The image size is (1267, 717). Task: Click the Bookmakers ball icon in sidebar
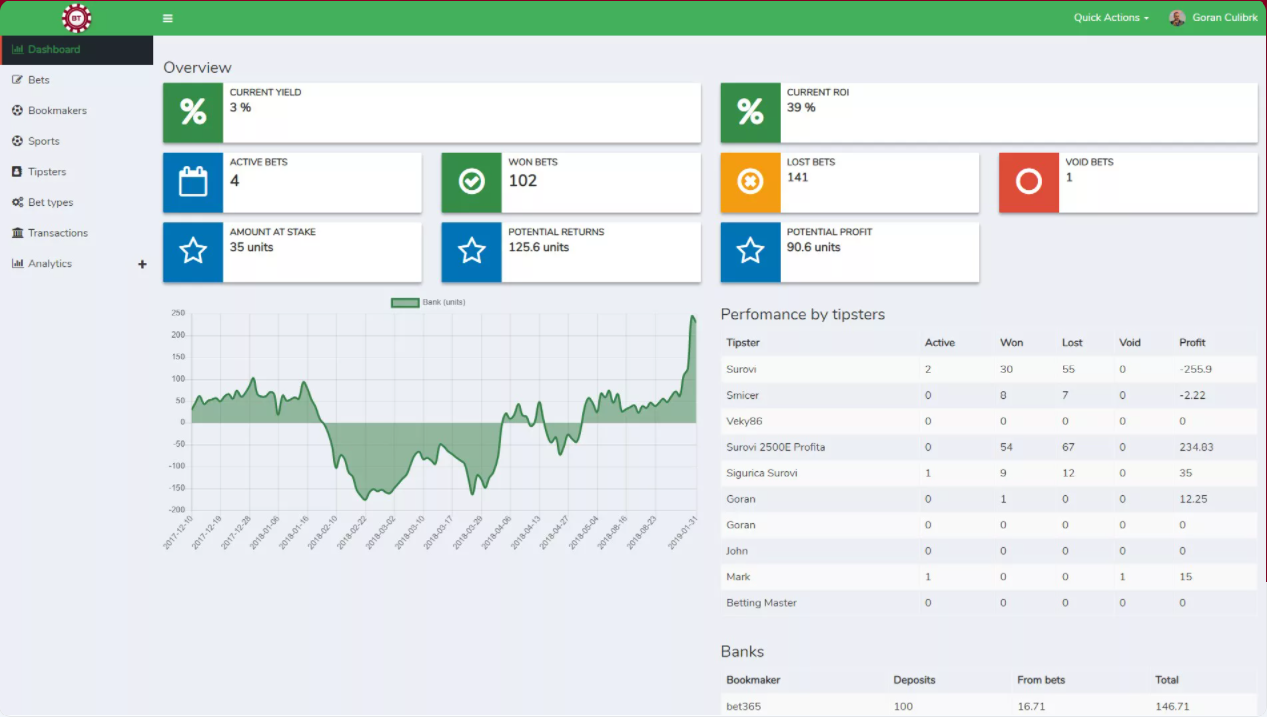tap(18, 110)
